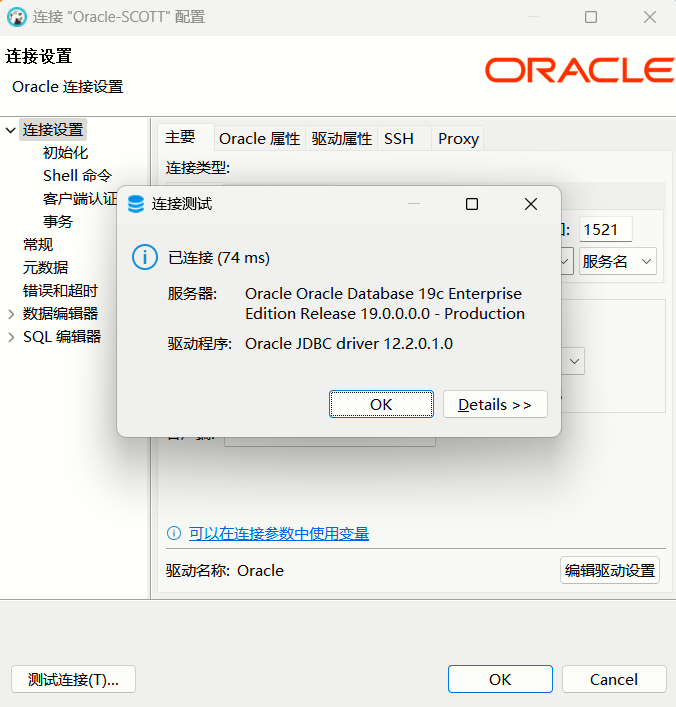676x707 pixels.
Task: Click the 连接类型: label
Action: pyautogui.click(x=198, y=168)
